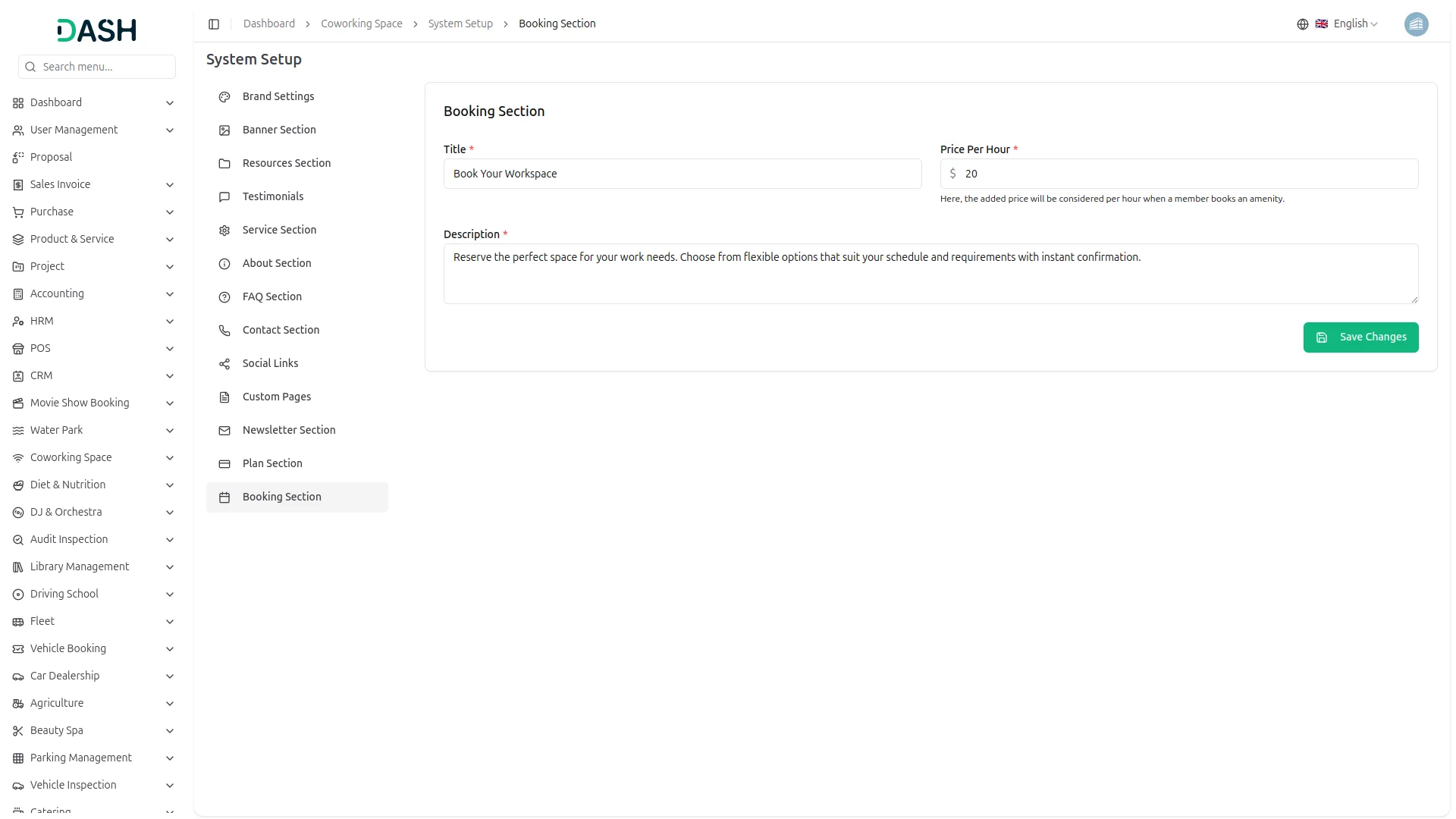Image resolution: width=1456 pixels, height=819 pixels.
Task: Click the FAQ Section question mark icon
Action: pyautogui.click(x=224, y=297)
